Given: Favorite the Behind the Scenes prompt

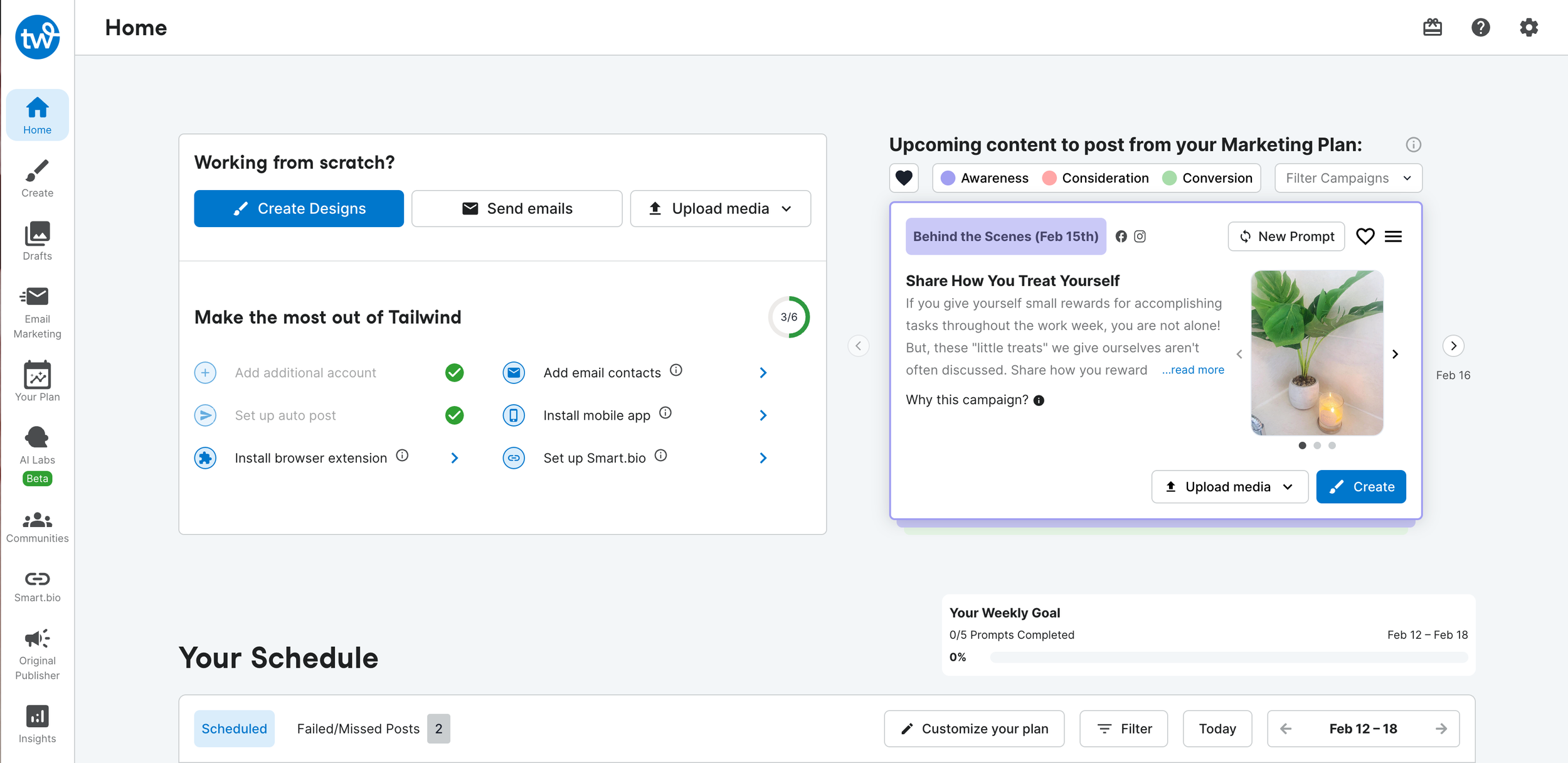Looking at the screenshot, I should click(1365, 237).
